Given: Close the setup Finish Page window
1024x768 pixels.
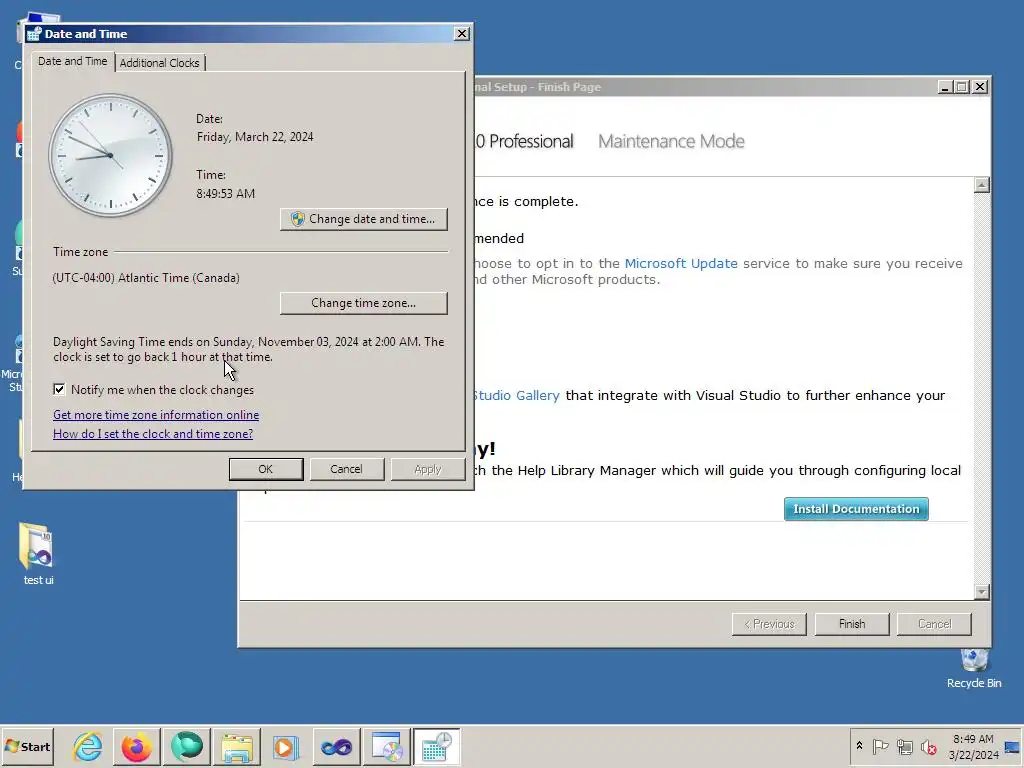Looking at the screenshot, I should click(980, 87).
